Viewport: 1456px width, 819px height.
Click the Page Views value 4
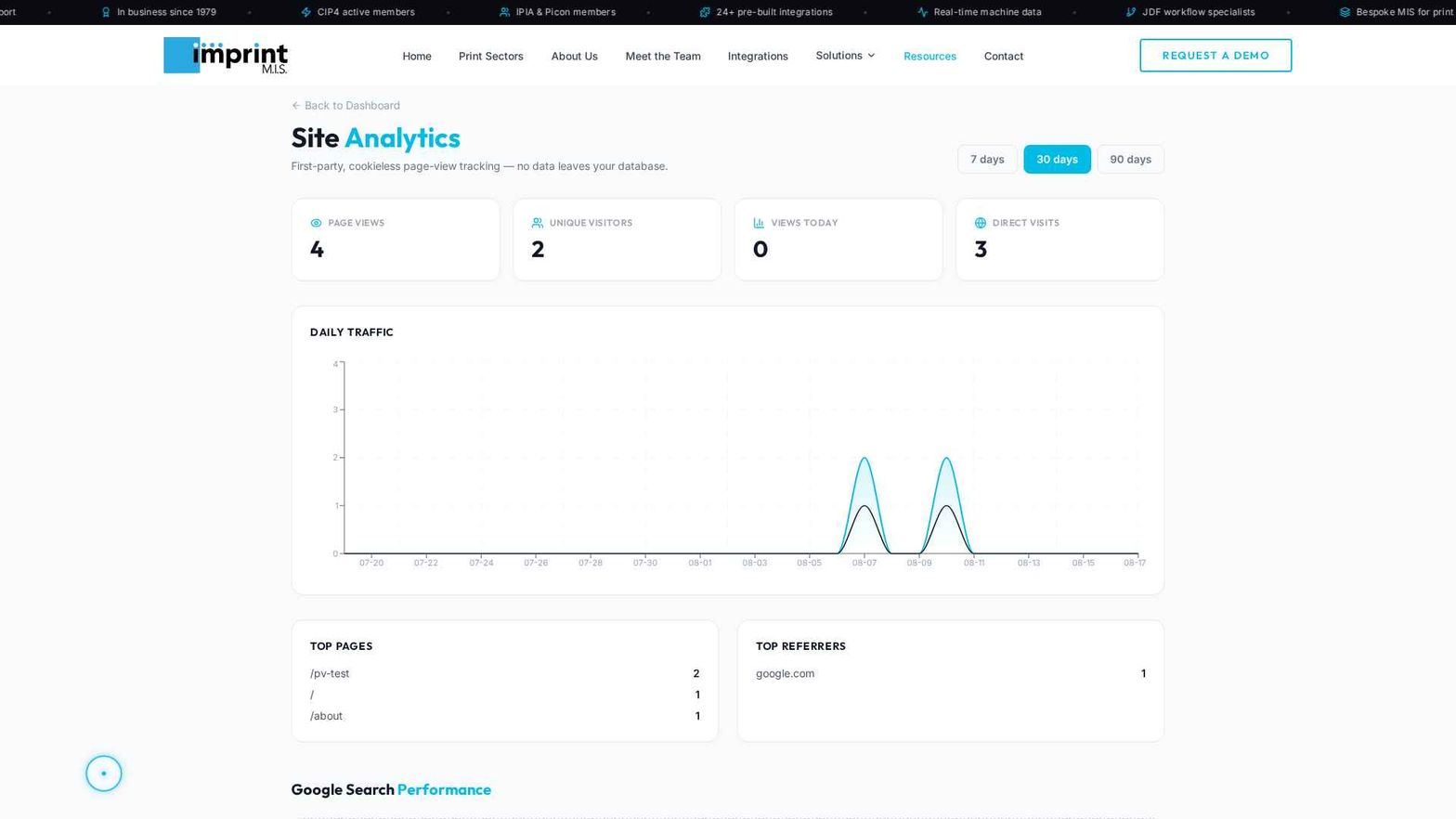point(317,249)
